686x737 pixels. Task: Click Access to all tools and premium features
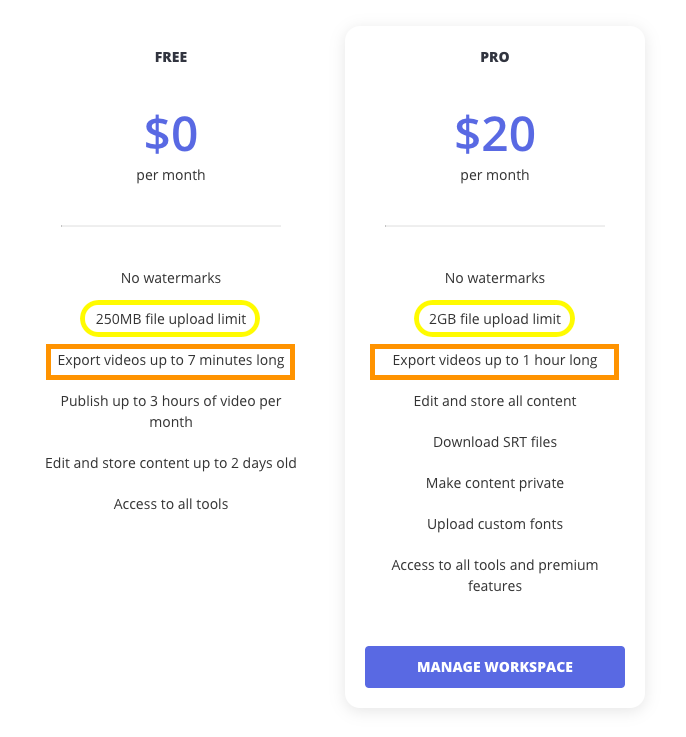(x=494, y=575)
